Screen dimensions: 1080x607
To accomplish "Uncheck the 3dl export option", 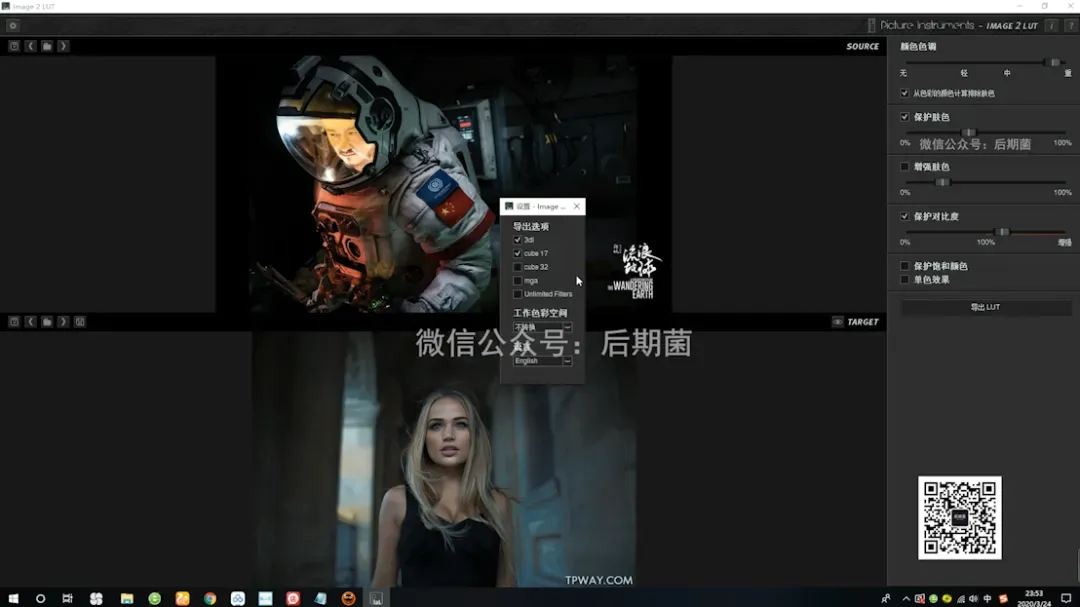I will 517,240.
